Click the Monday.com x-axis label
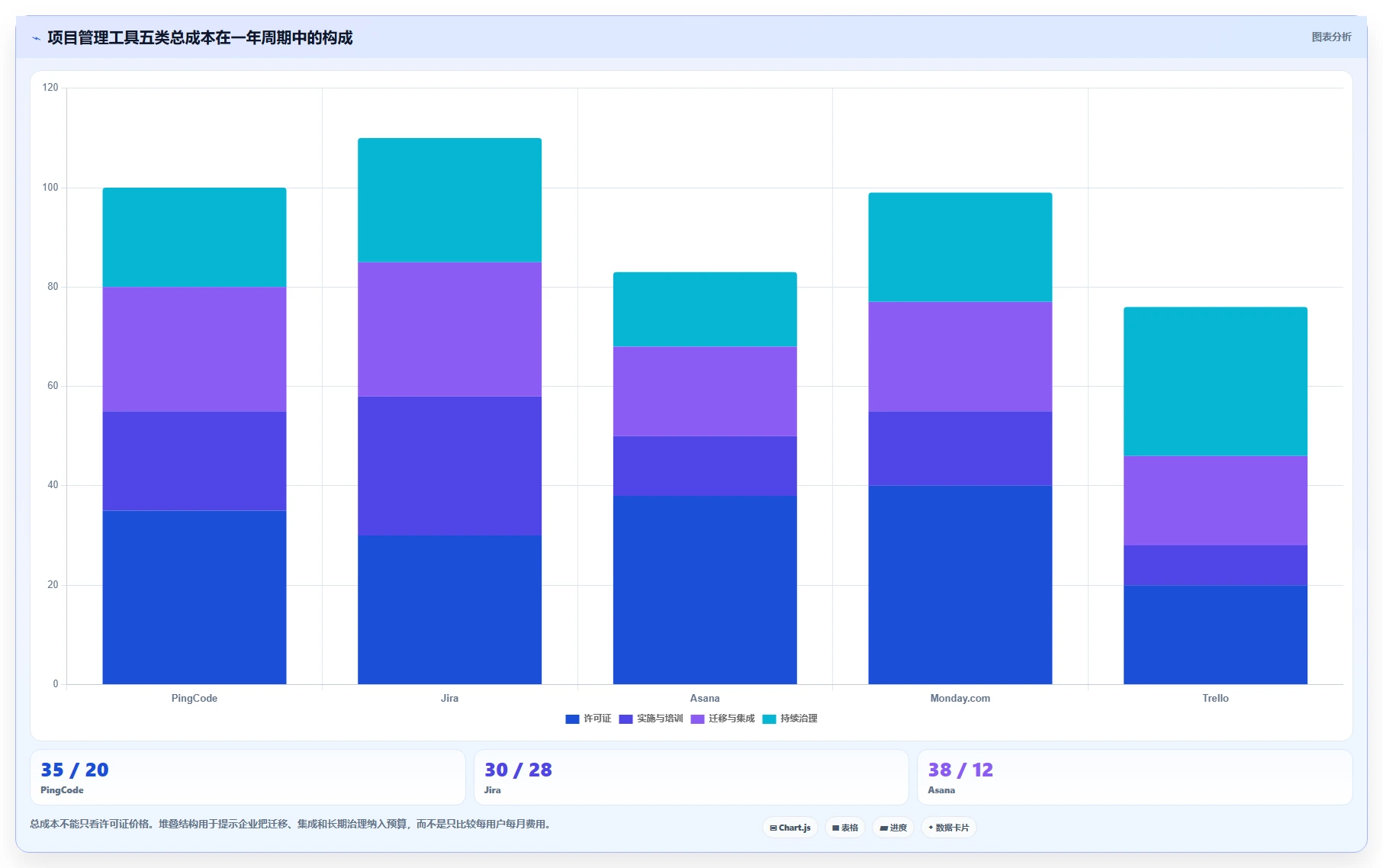1383x868 pixels. coord(960,698)
